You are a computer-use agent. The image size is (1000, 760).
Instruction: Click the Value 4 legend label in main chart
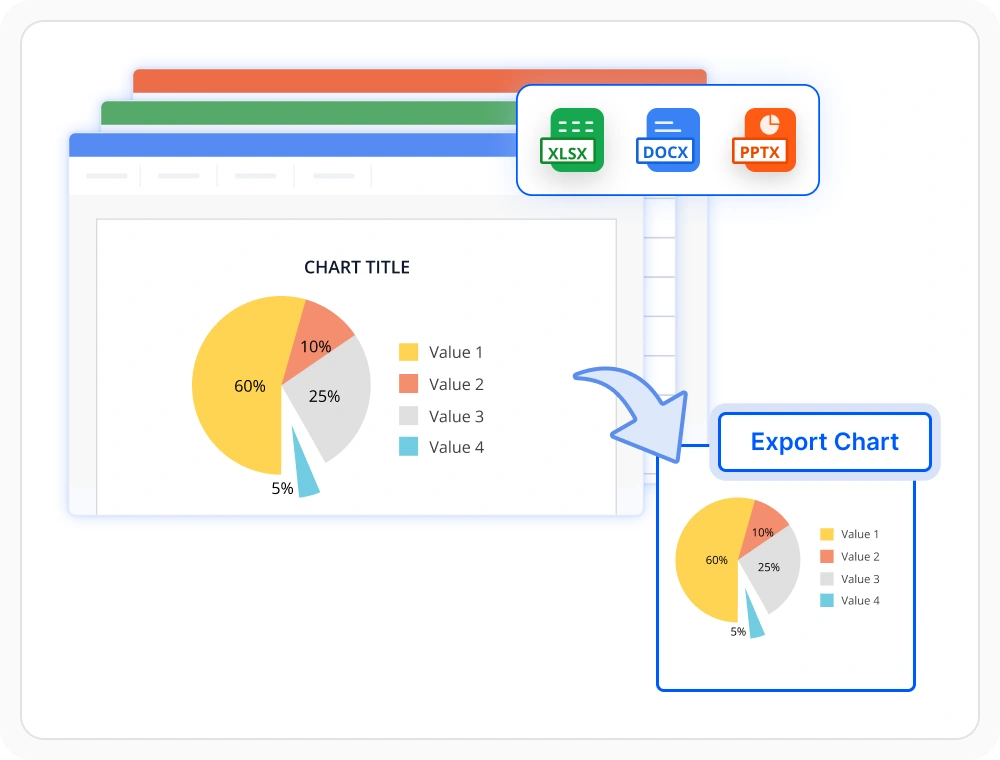[x=456, y=447]
